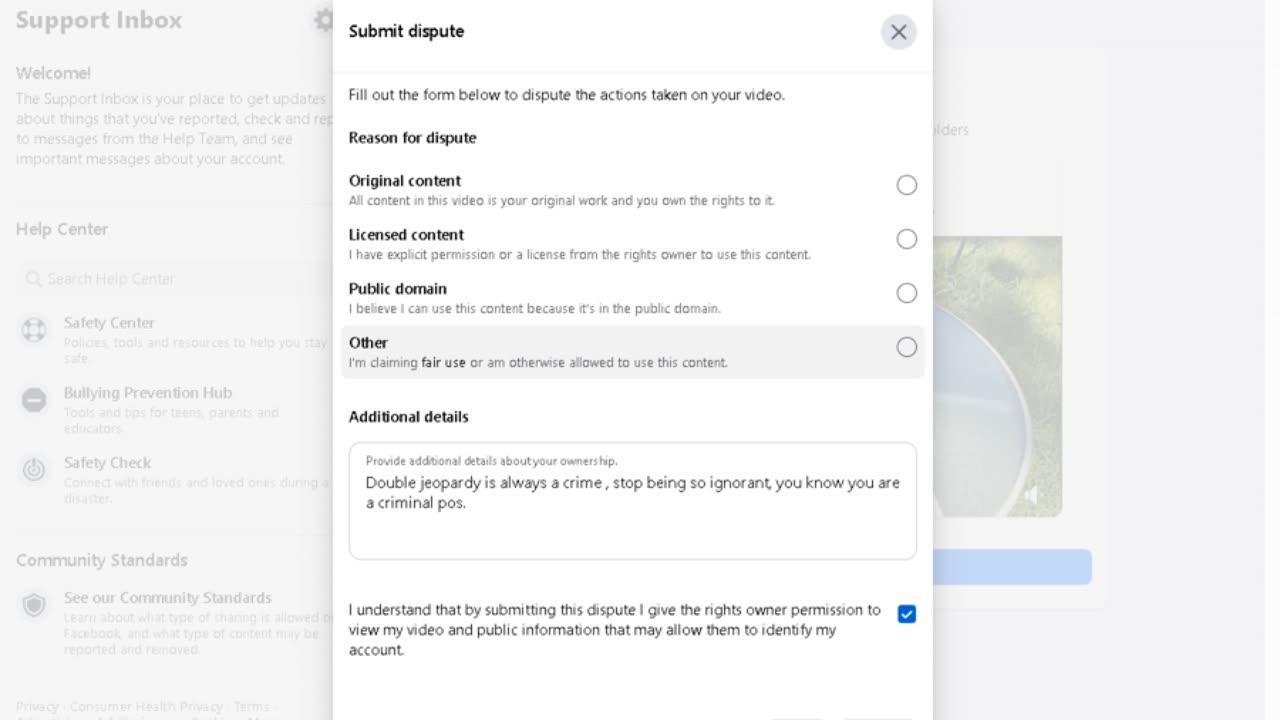Image resolution: width=1280 pixels, height=720 pixels.
Task: Click the Help Center search magnifier icon
Action: click(34, 279)
